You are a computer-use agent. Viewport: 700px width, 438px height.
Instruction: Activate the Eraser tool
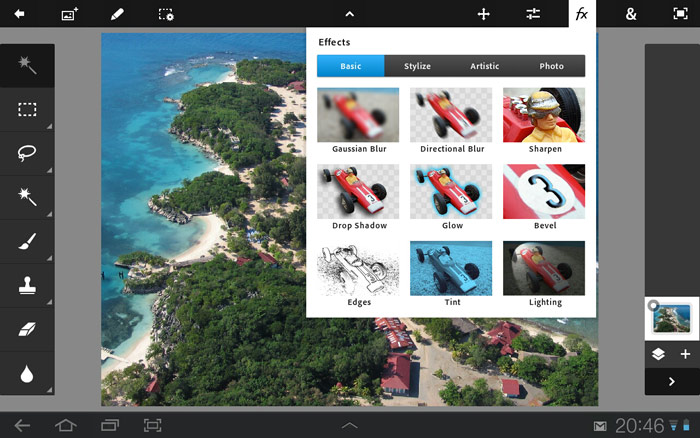(27, 329)
